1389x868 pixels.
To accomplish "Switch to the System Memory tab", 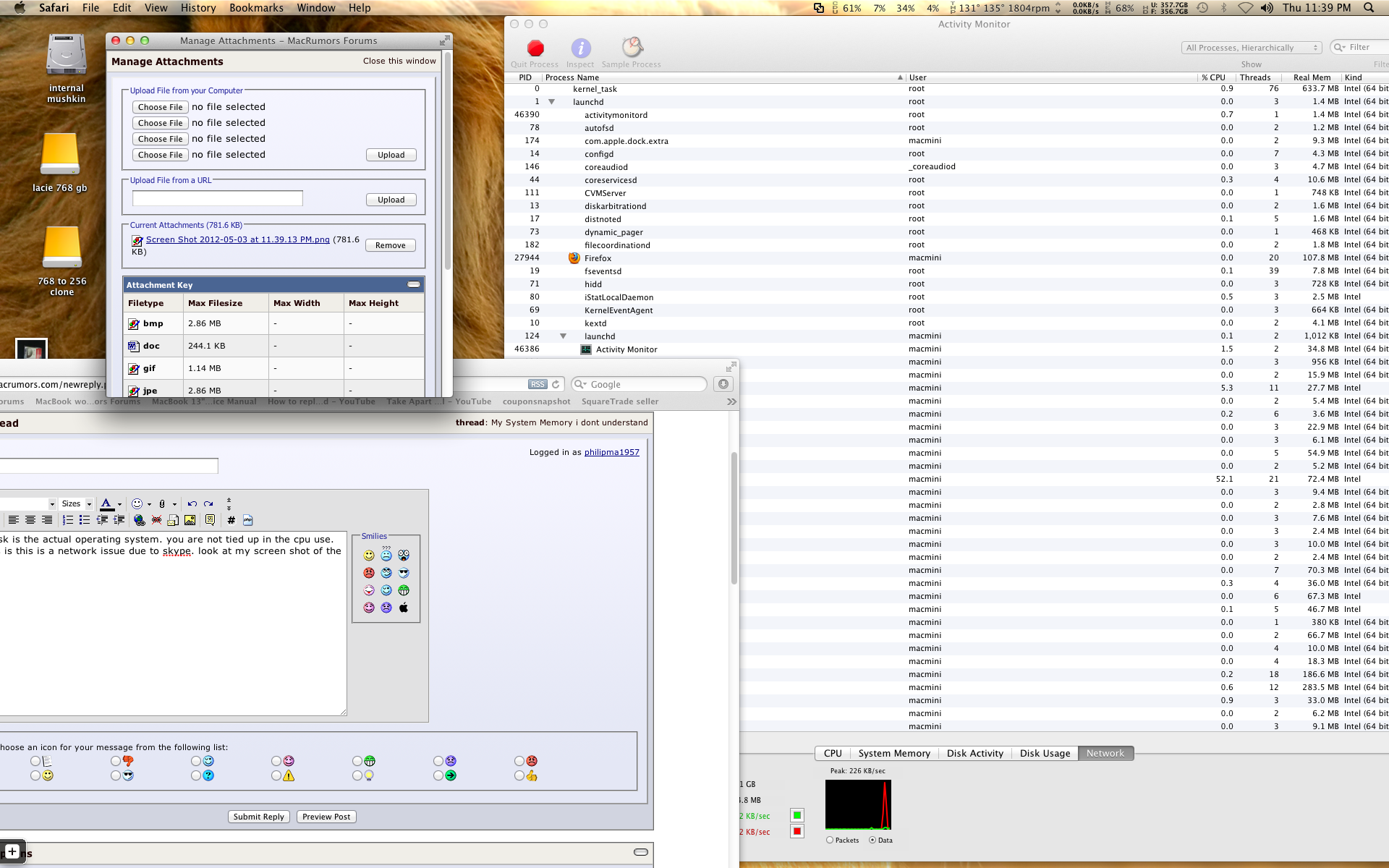I will tap(894, 753).
